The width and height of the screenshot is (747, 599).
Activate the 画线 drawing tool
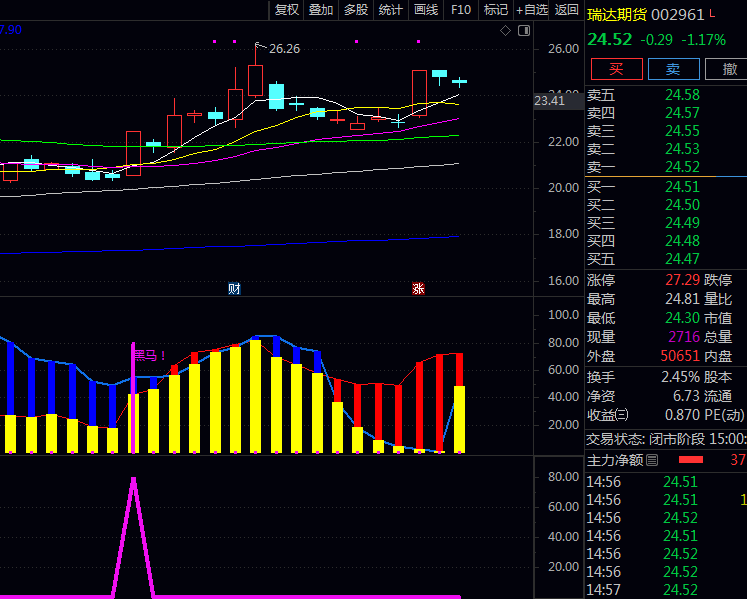[426, 10]
